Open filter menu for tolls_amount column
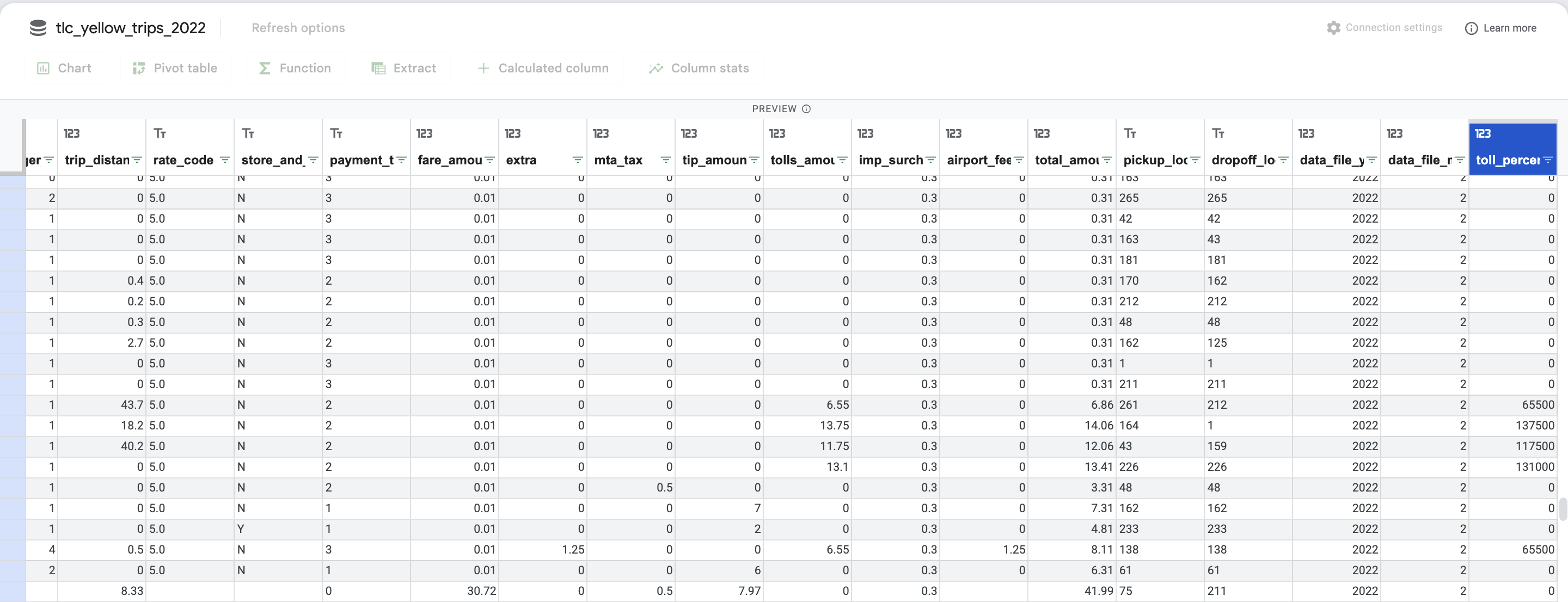The height and width of the screenshot is (602, 1568). pos(842,160)
